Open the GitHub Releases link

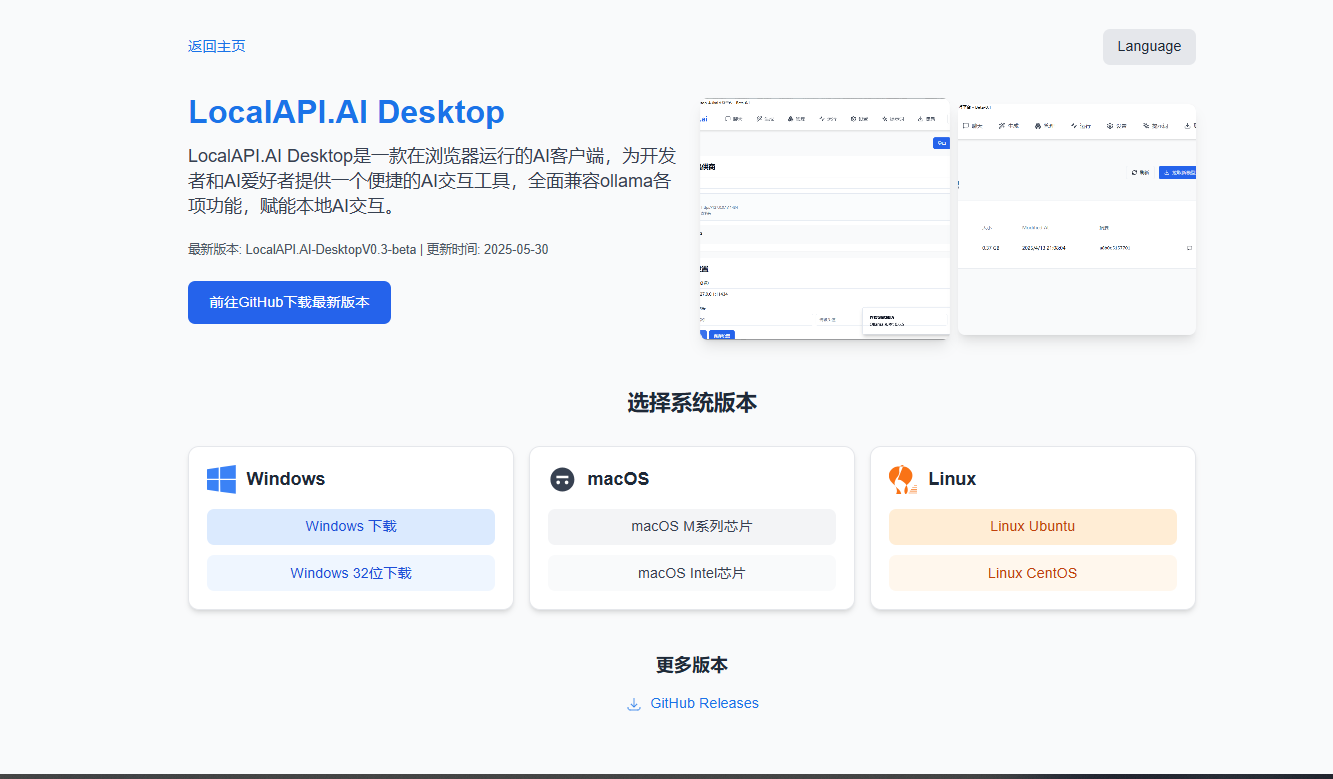click(704, 704)
